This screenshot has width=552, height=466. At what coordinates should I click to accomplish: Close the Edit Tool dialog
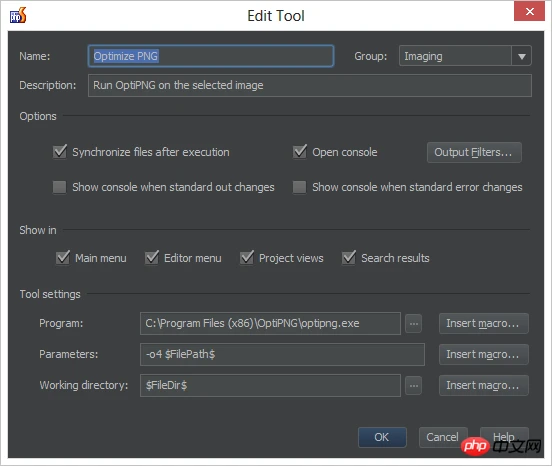click(529, 11)
